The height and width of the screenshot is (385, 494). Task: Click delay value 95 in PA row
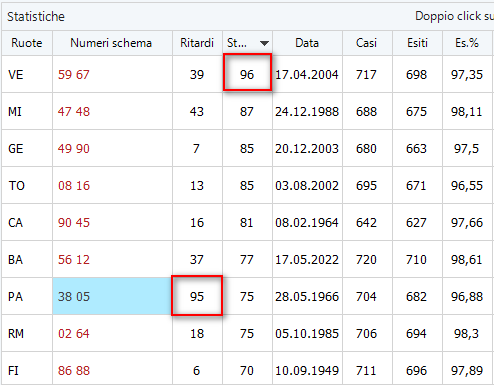(197, 296)
